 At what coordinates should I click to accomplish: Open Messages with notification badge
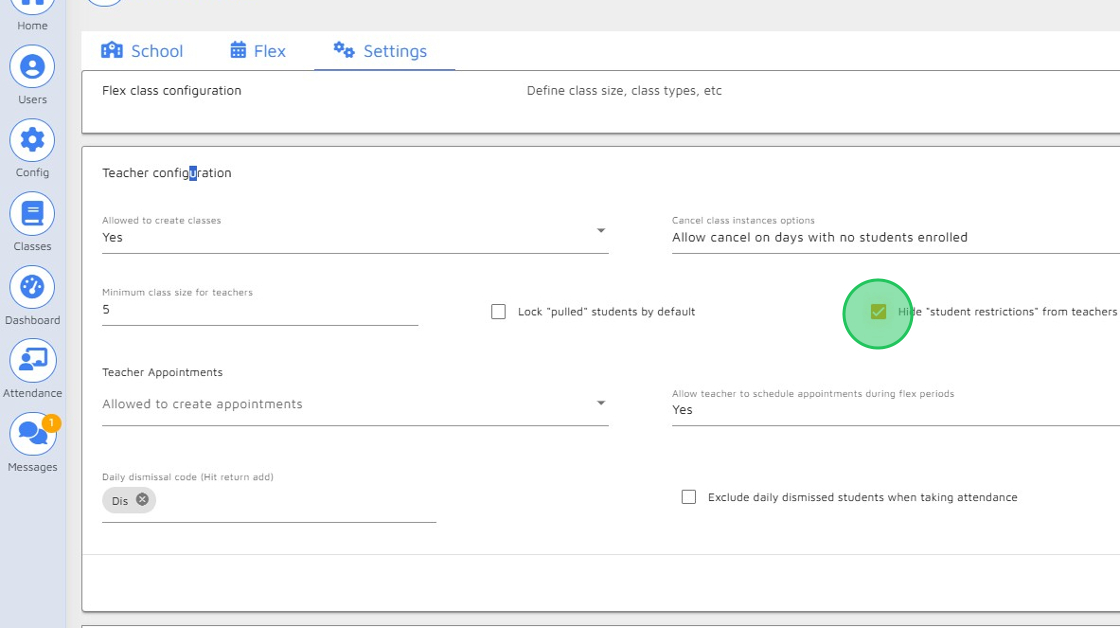[x=32, y=435]
